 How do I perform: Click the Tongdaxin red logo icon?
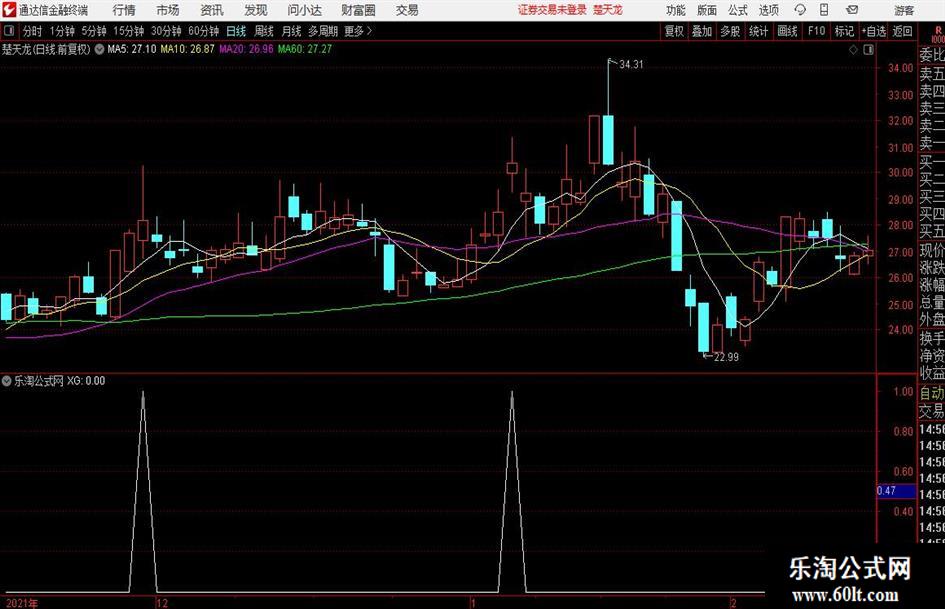tap(9, 10)
